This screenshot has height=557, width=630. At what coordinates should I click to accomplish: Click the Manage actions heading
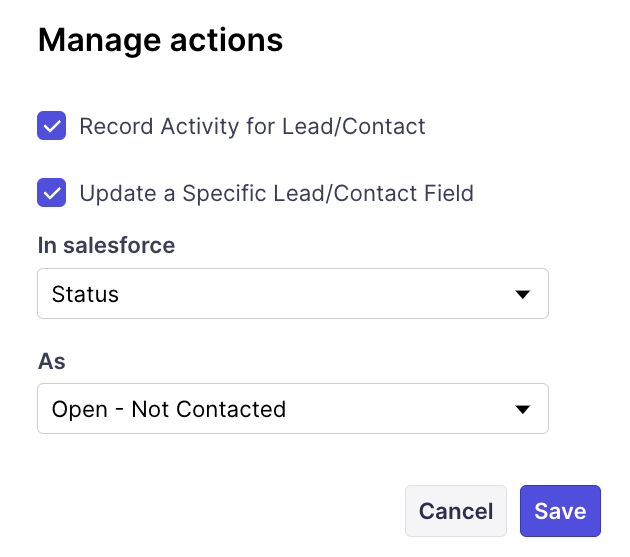(x=160, y=41)
